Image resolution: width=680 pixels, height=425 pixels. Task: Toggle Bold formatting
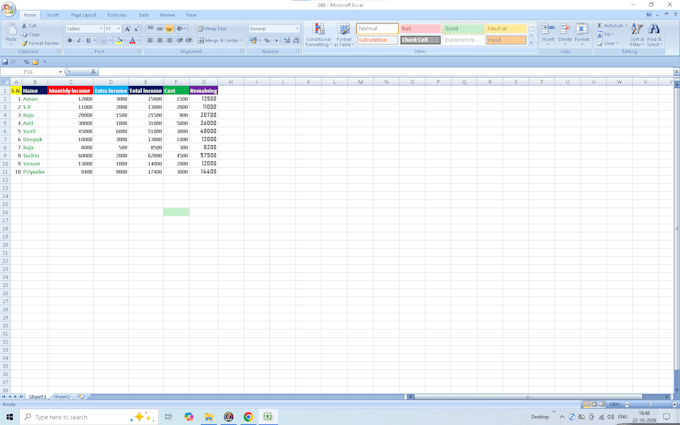click(69, 40)
